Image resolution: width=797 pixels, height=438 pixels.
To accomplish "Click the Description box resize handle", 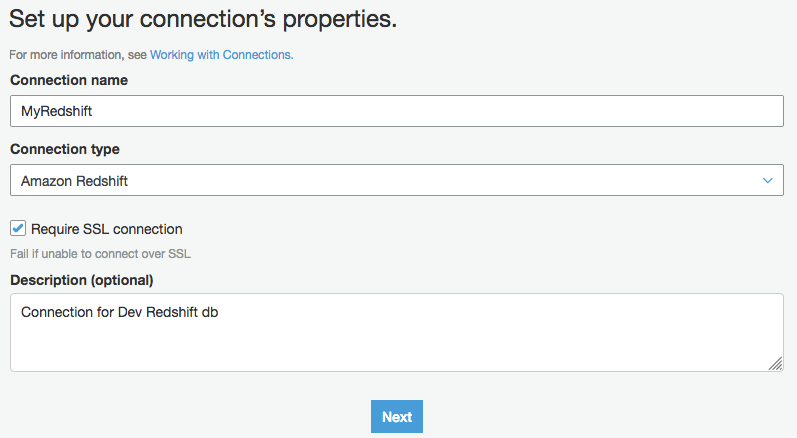I will (775, 364).
